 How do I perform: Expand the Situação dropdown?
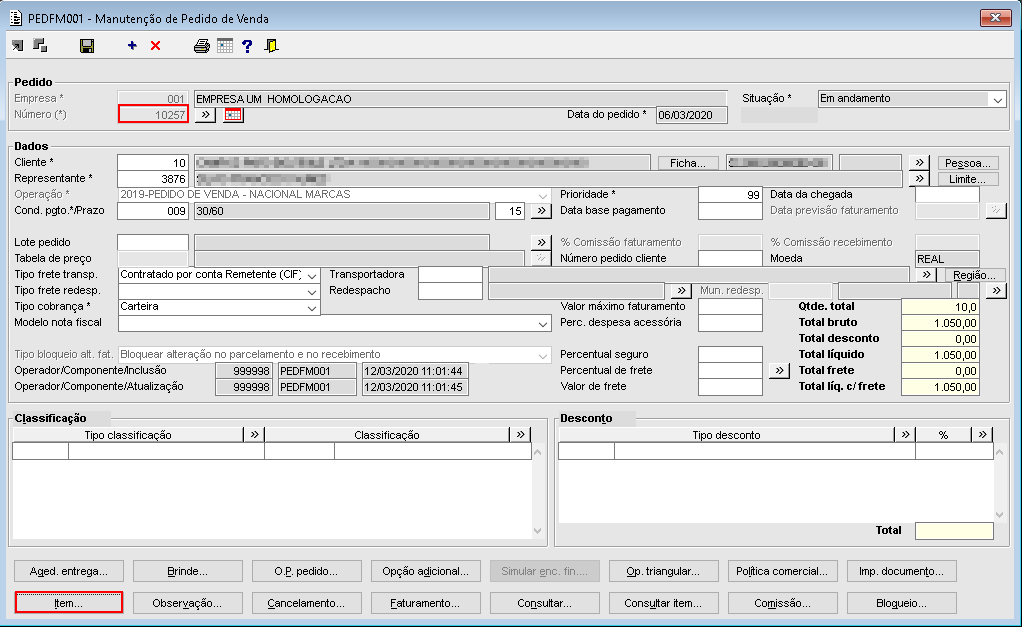pyautogui.click(x=997, y=99)
